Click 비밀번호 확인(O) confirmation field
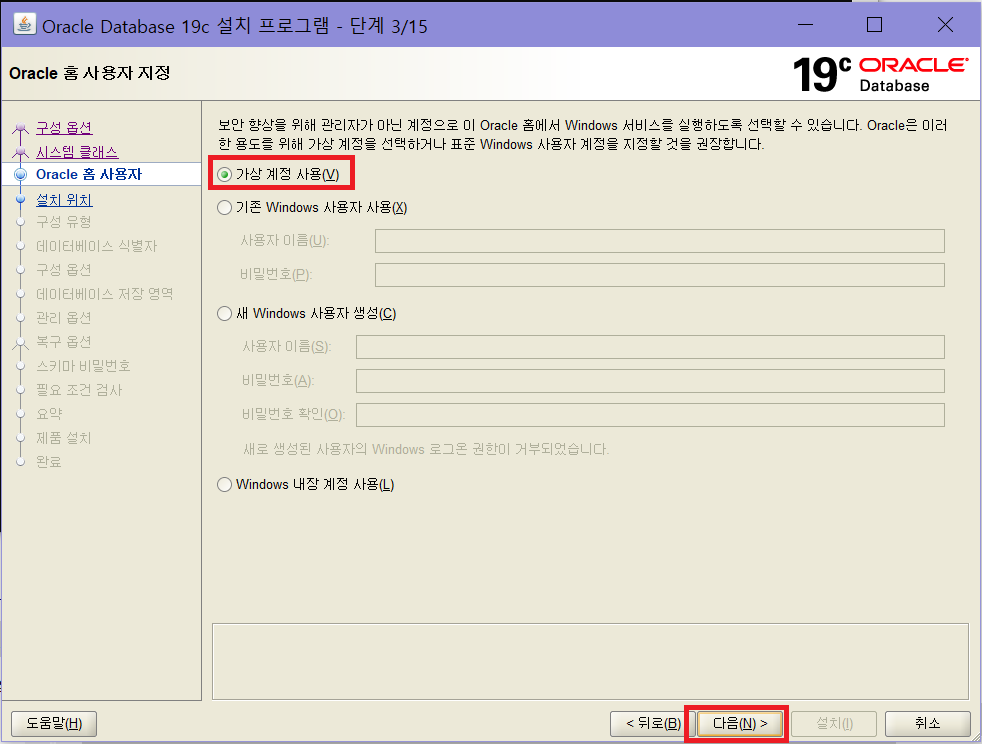This screenshot has height=744, width=982. click(x=650, y=415)
